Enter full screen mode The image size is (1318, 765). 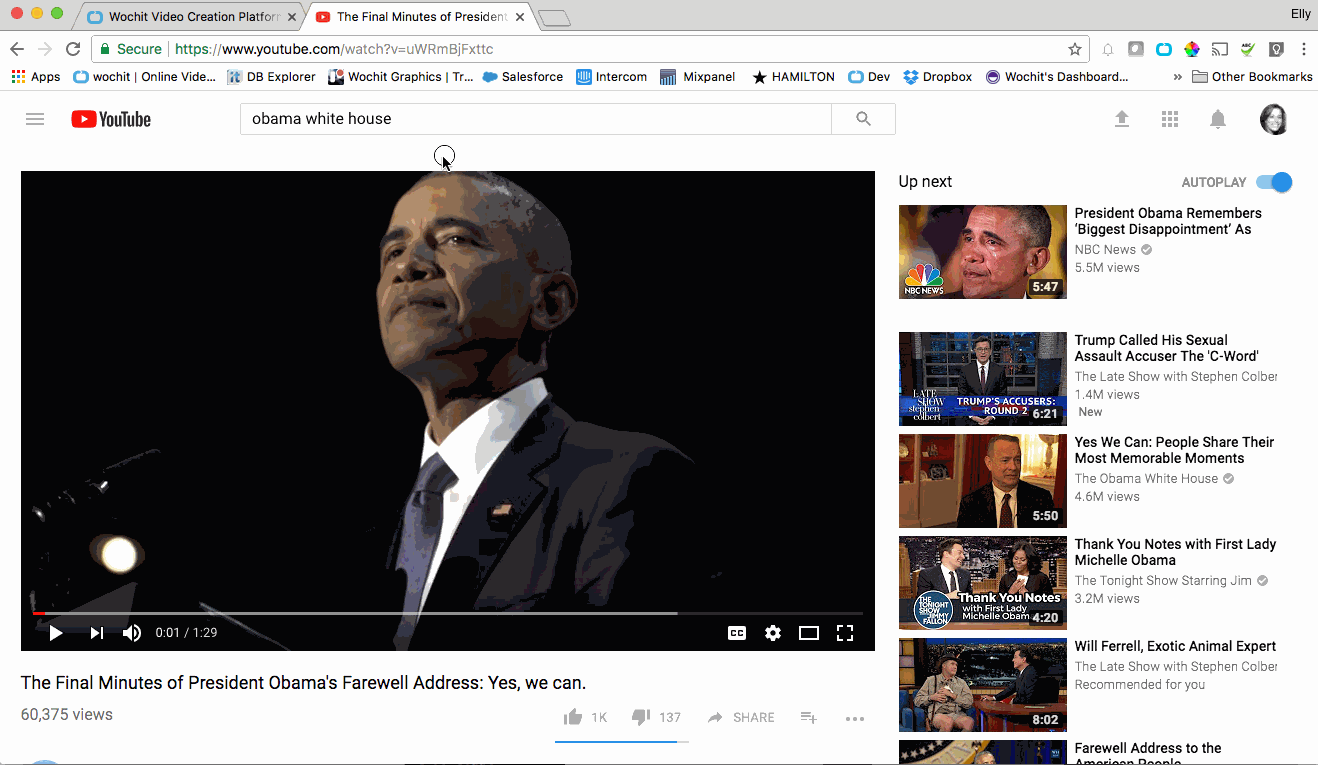(845, 632)
